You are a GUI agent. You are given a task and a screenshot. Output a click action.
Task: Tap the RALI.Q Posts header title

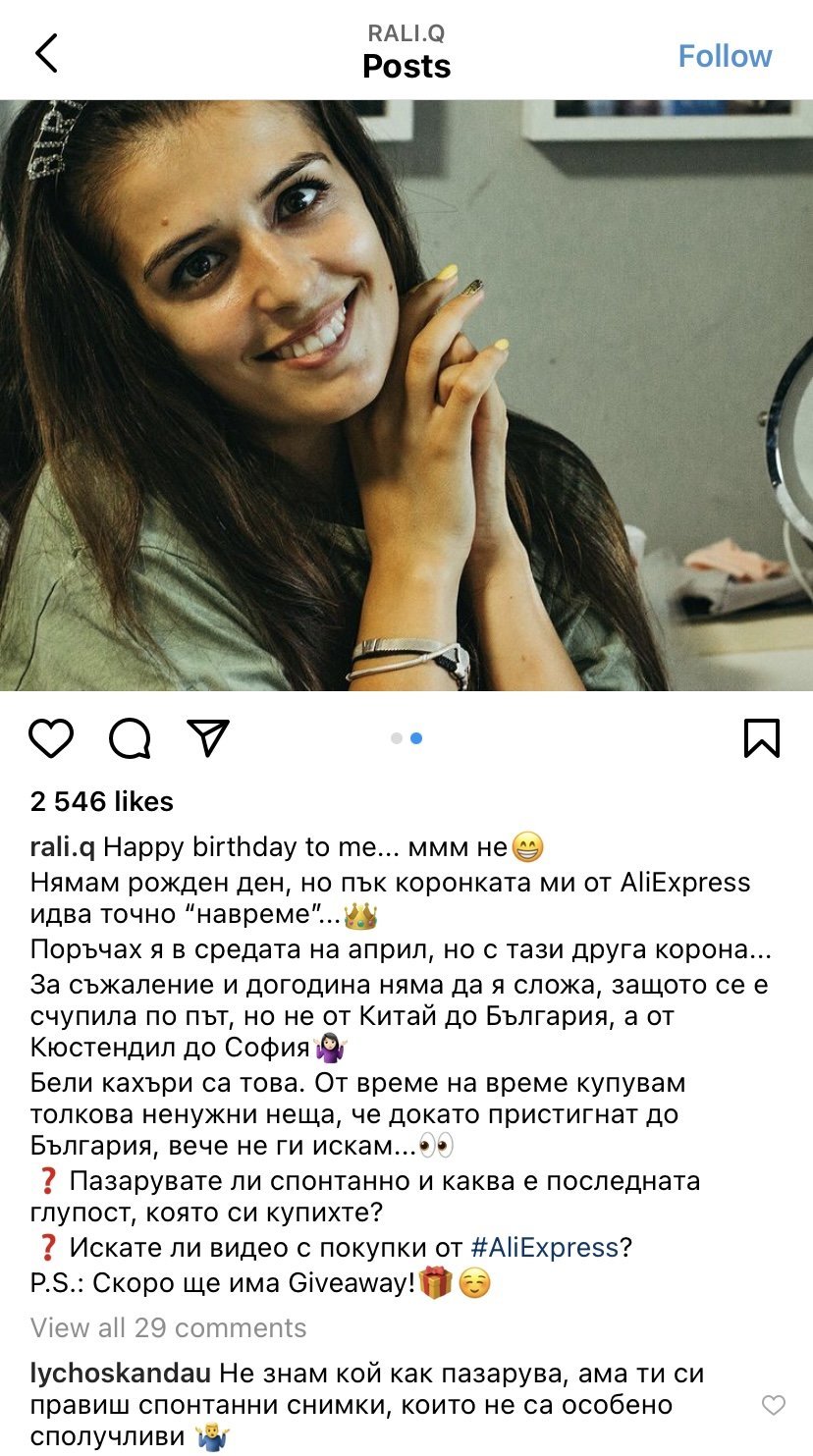pyautogui.click(x=406, y=53)
